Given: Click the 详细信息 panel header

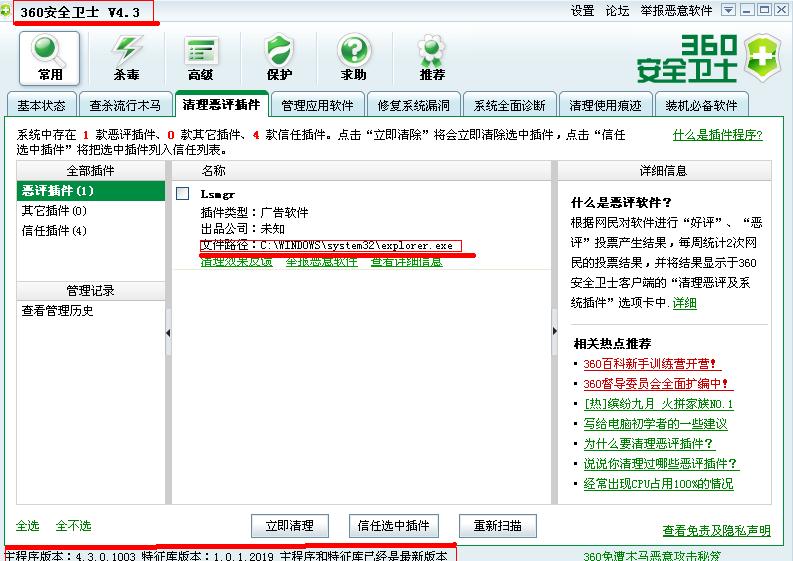Looking at the screenshot, I should click(x=664, y=170).
